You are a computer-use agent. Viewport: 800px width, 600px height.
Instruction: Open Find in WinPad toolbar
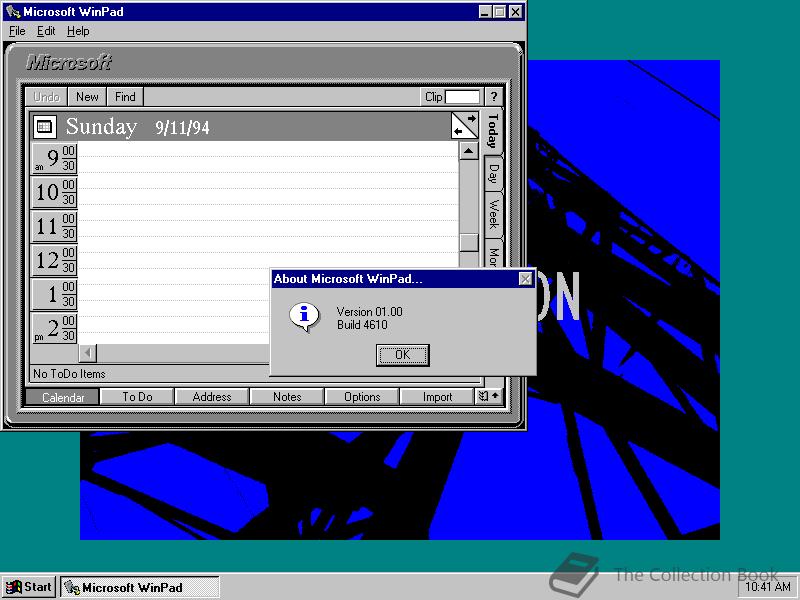click(x=125, y=96)
